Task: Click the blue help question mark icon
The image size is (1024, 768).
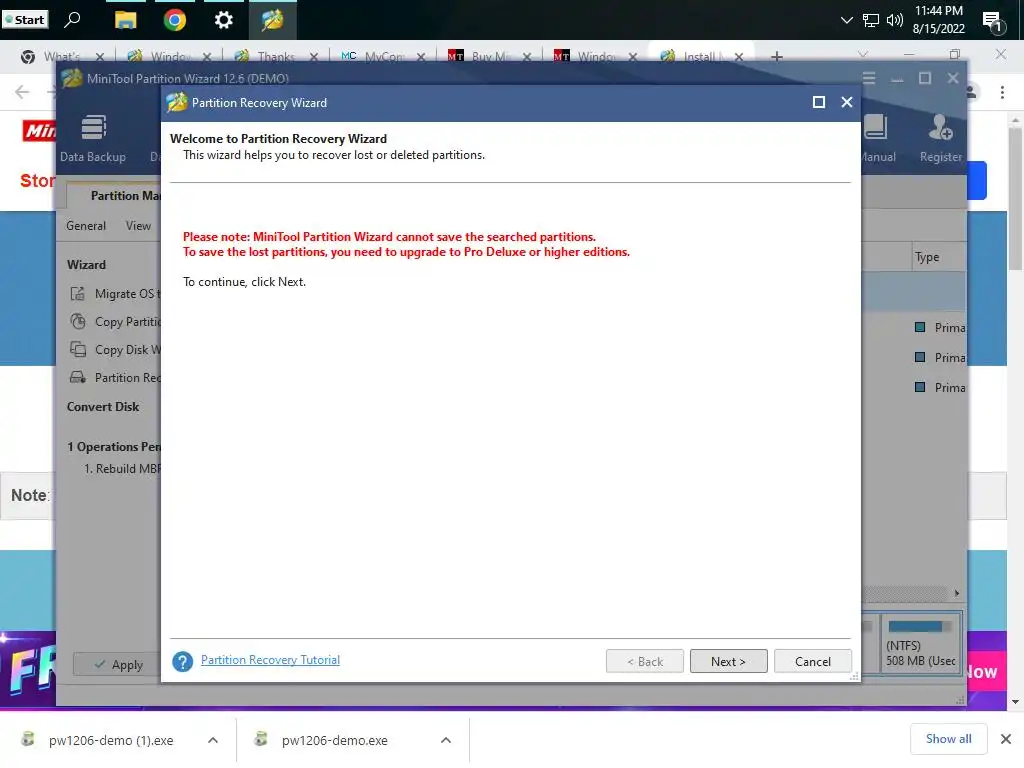Action: [183, 662]
